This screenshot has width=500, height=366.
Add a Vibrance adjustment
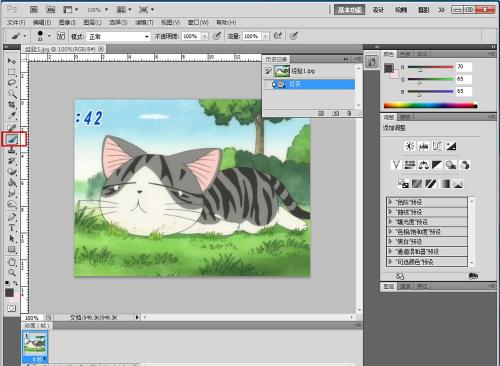click(396, 165)
